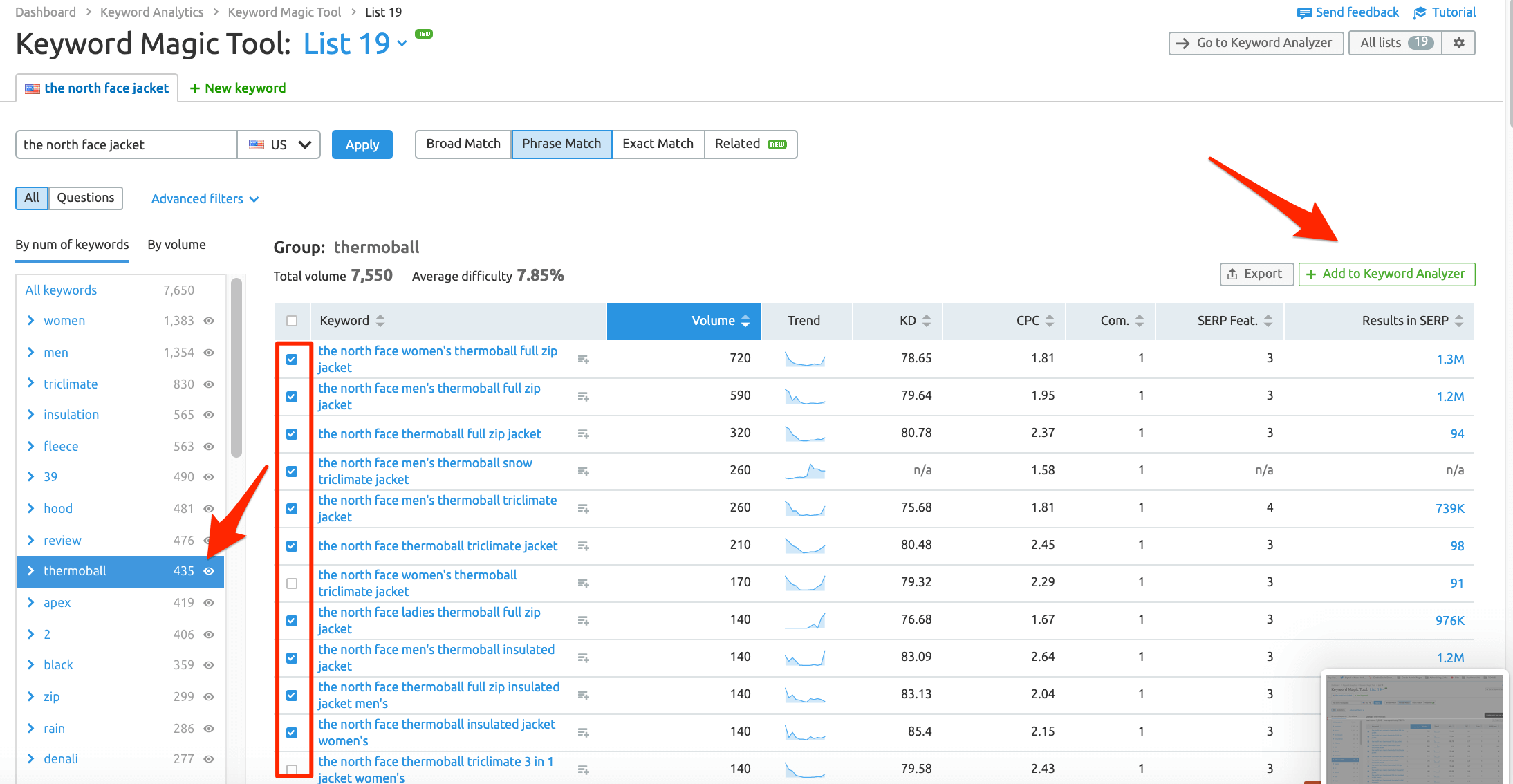
Task: Click the settings gear icon near All lists
Action: (x=1459, y=43)
